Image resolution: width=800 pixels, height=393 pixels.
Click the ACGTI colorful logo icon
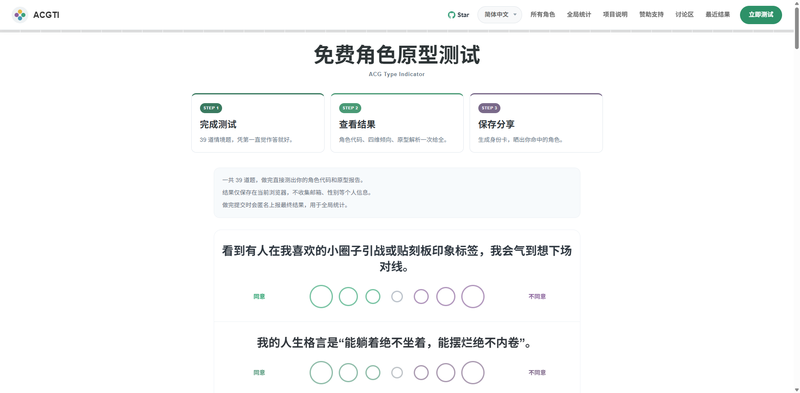pyautogui.click(x=20, y=15)
